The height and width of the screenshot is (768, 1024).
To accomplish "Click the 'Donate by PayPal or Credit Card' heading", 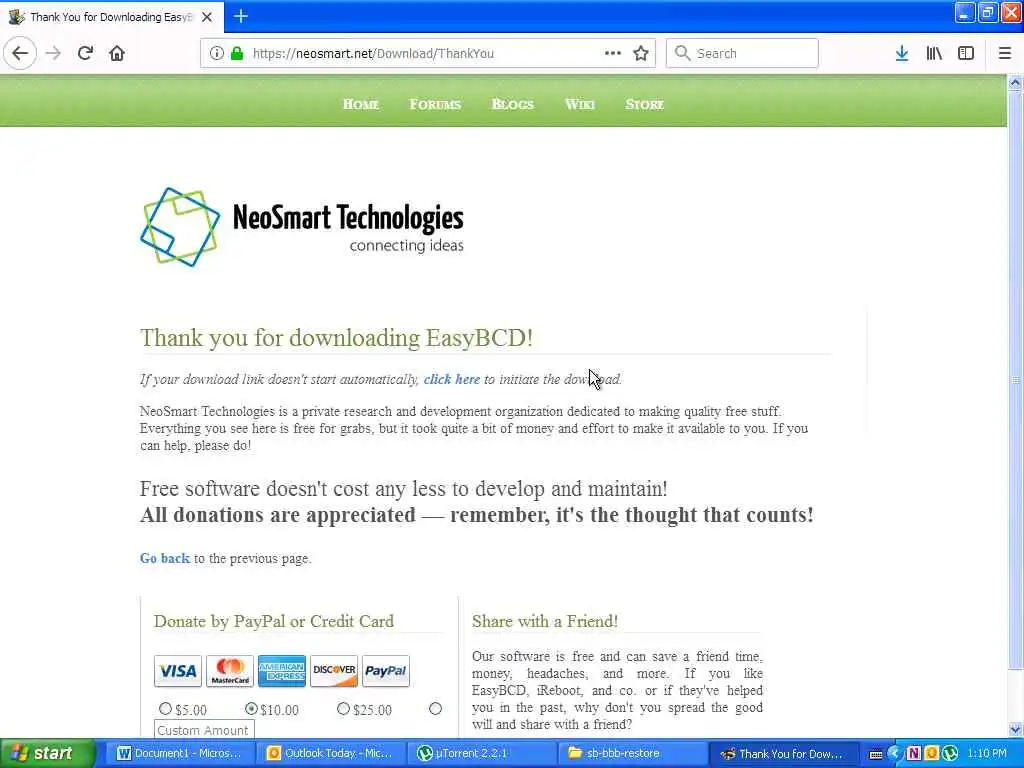I will click(274, 621).
